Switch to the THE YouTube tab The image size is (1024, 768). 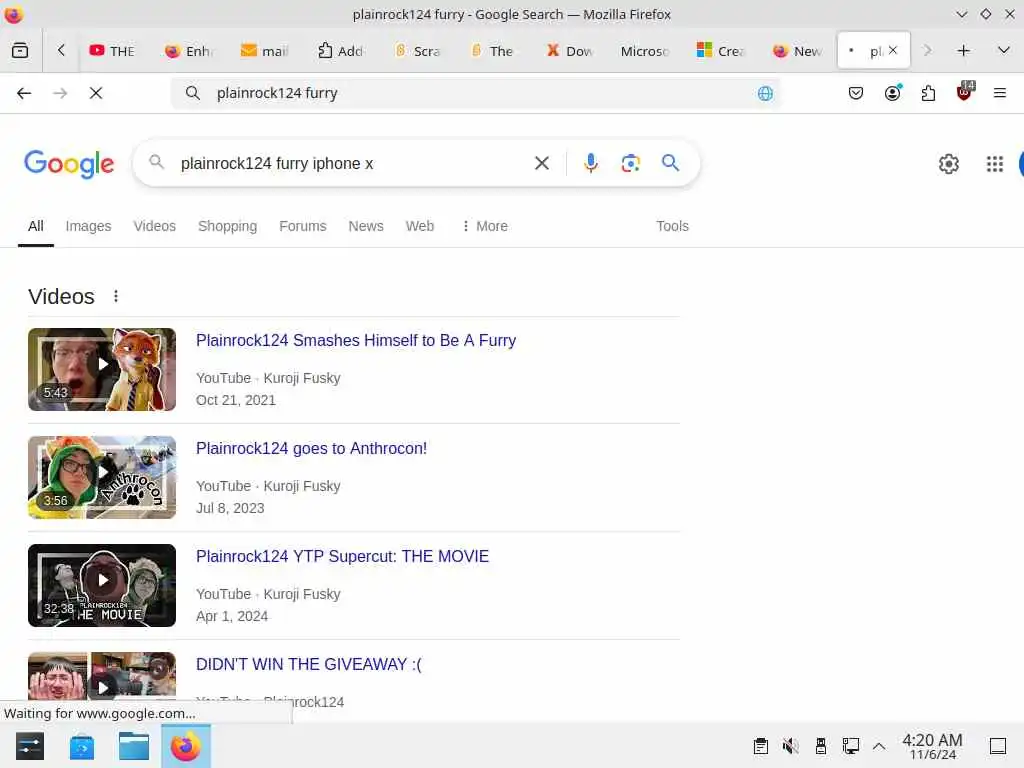[x=112, y=50]
